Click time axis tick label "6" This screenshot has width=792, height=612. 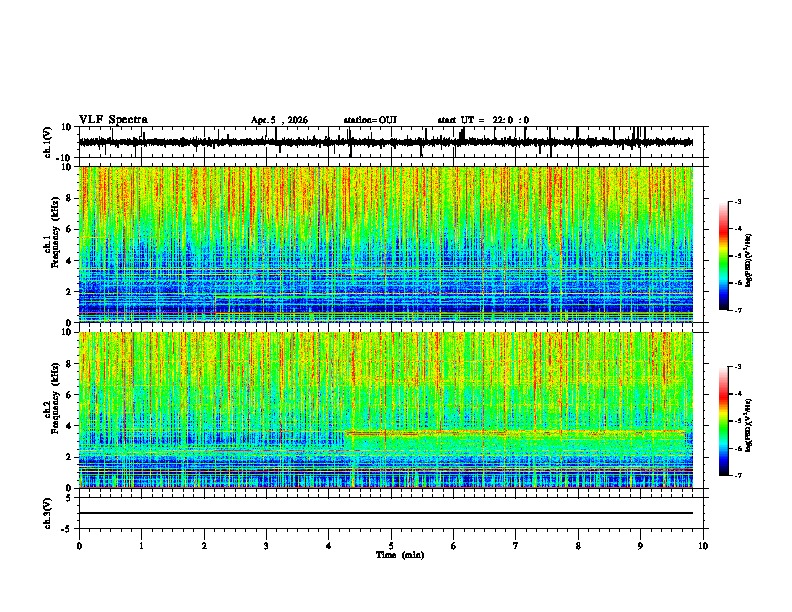[454, 545]
